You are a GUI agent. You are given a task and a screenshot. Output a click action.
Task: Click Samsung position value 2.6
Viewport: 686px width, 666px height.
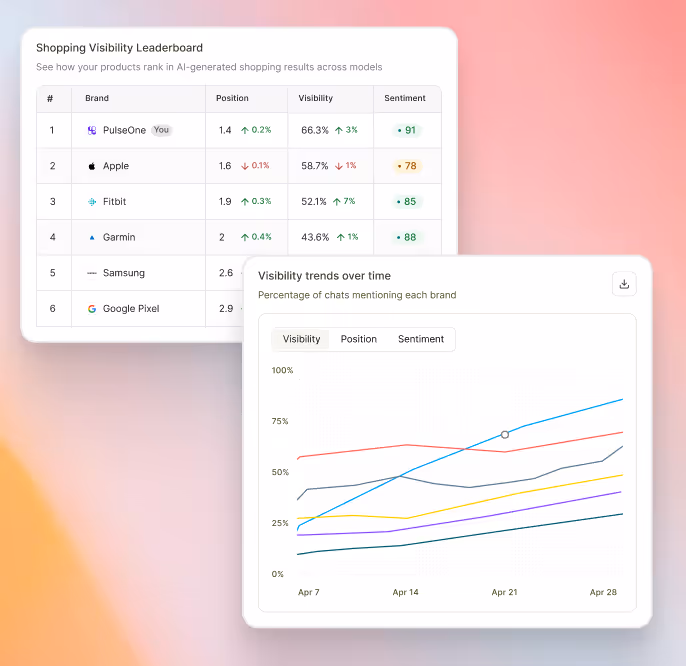(x=226, y=273)
